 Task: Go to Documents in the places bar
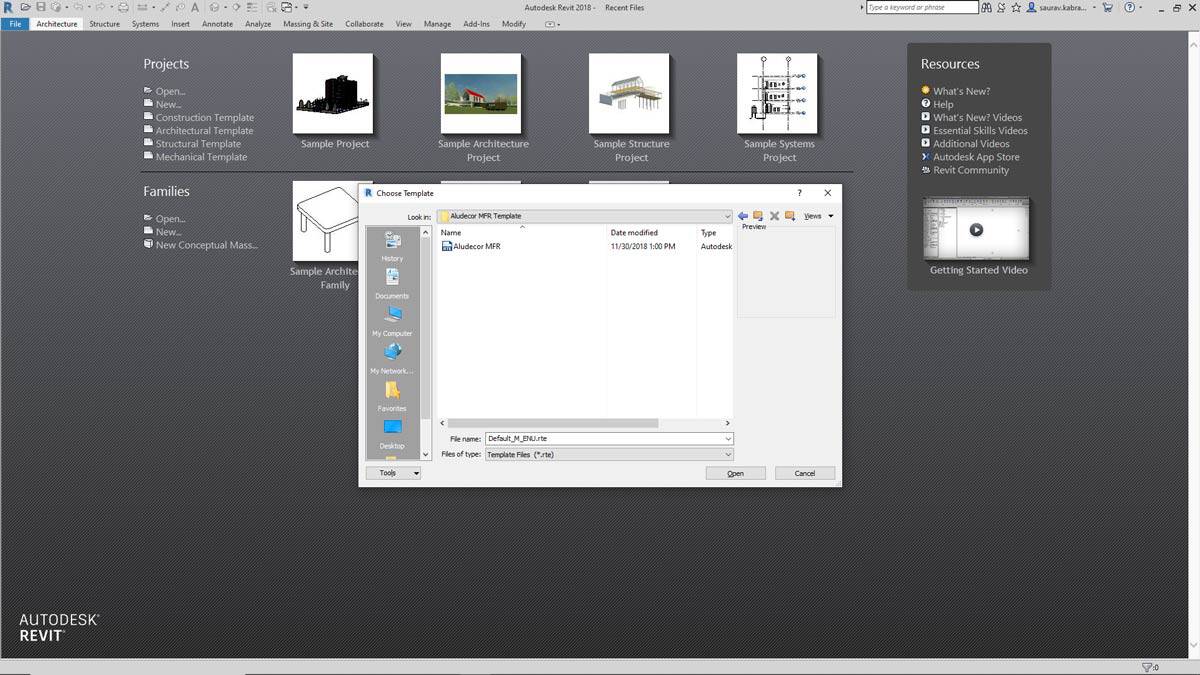392,284
